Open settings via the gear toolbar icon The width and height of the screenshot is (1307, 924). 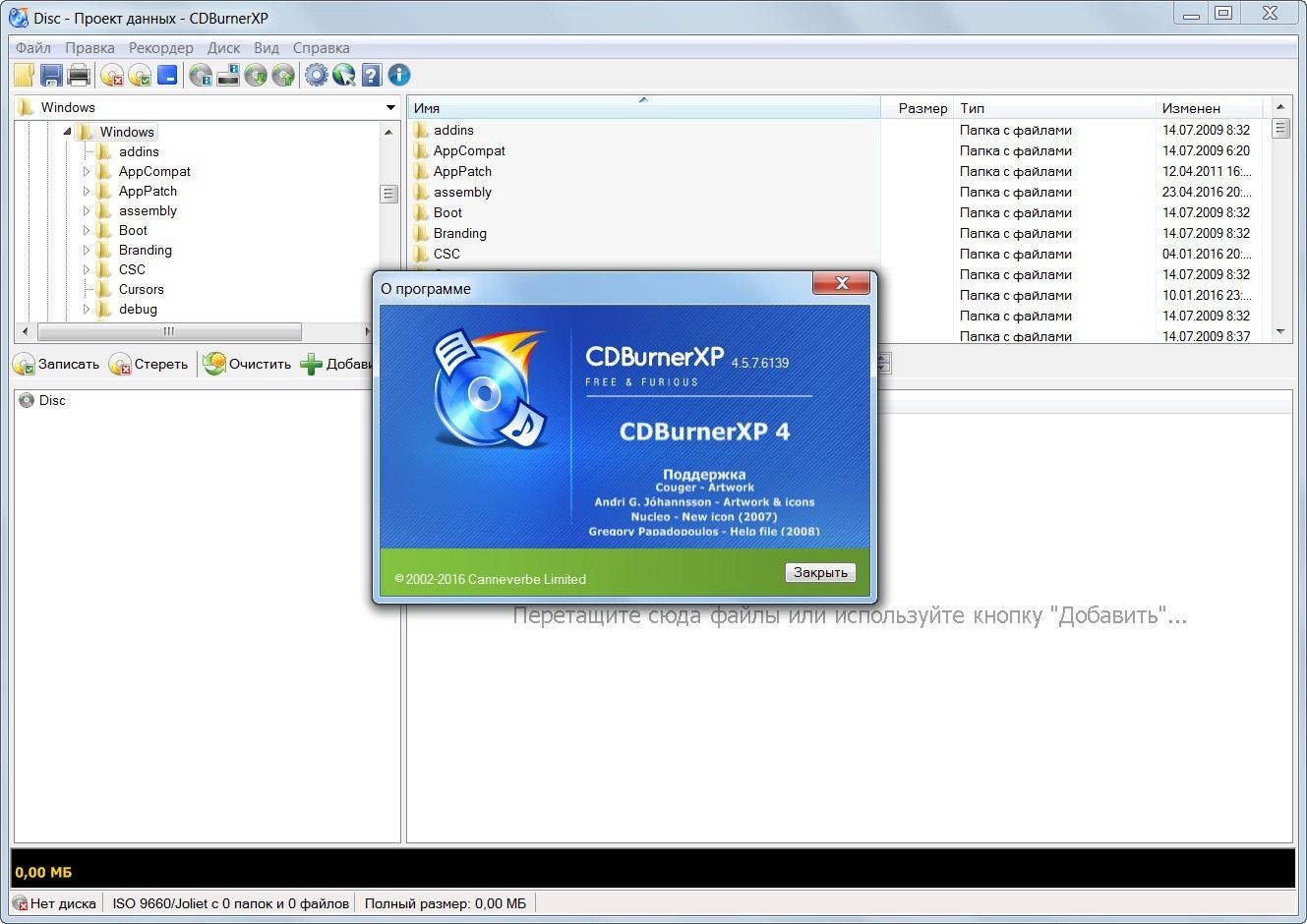(x=316, y=75)
